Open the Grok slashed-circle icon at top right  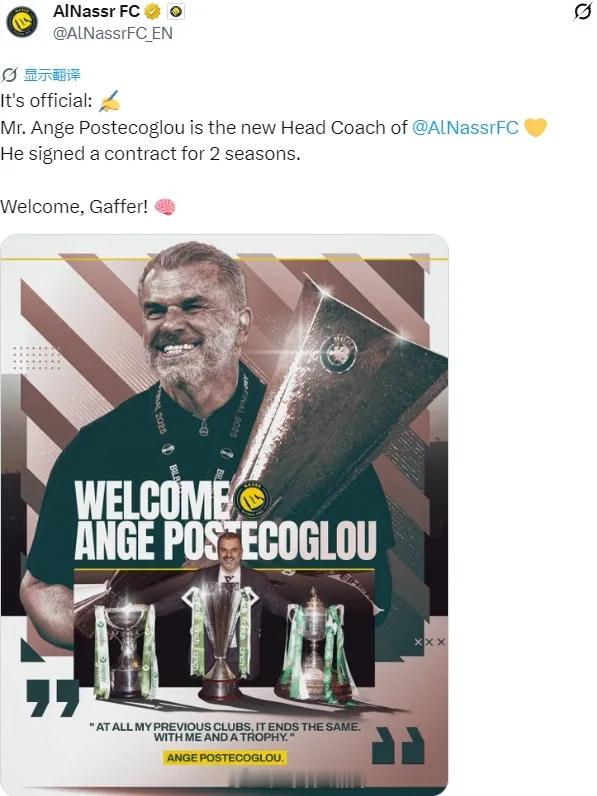(583, 12)
